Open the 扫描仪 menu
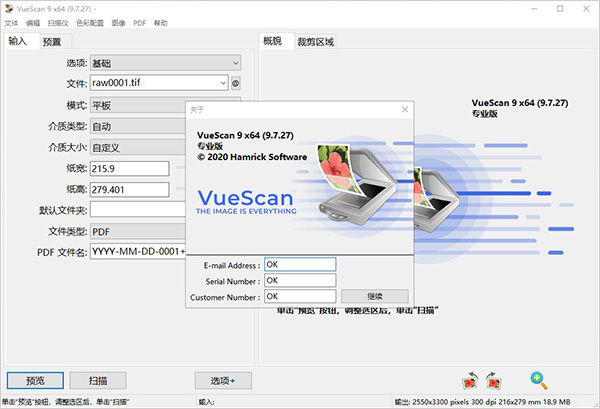The height and width of the screenshot is (409, 600). pos(58,23)
